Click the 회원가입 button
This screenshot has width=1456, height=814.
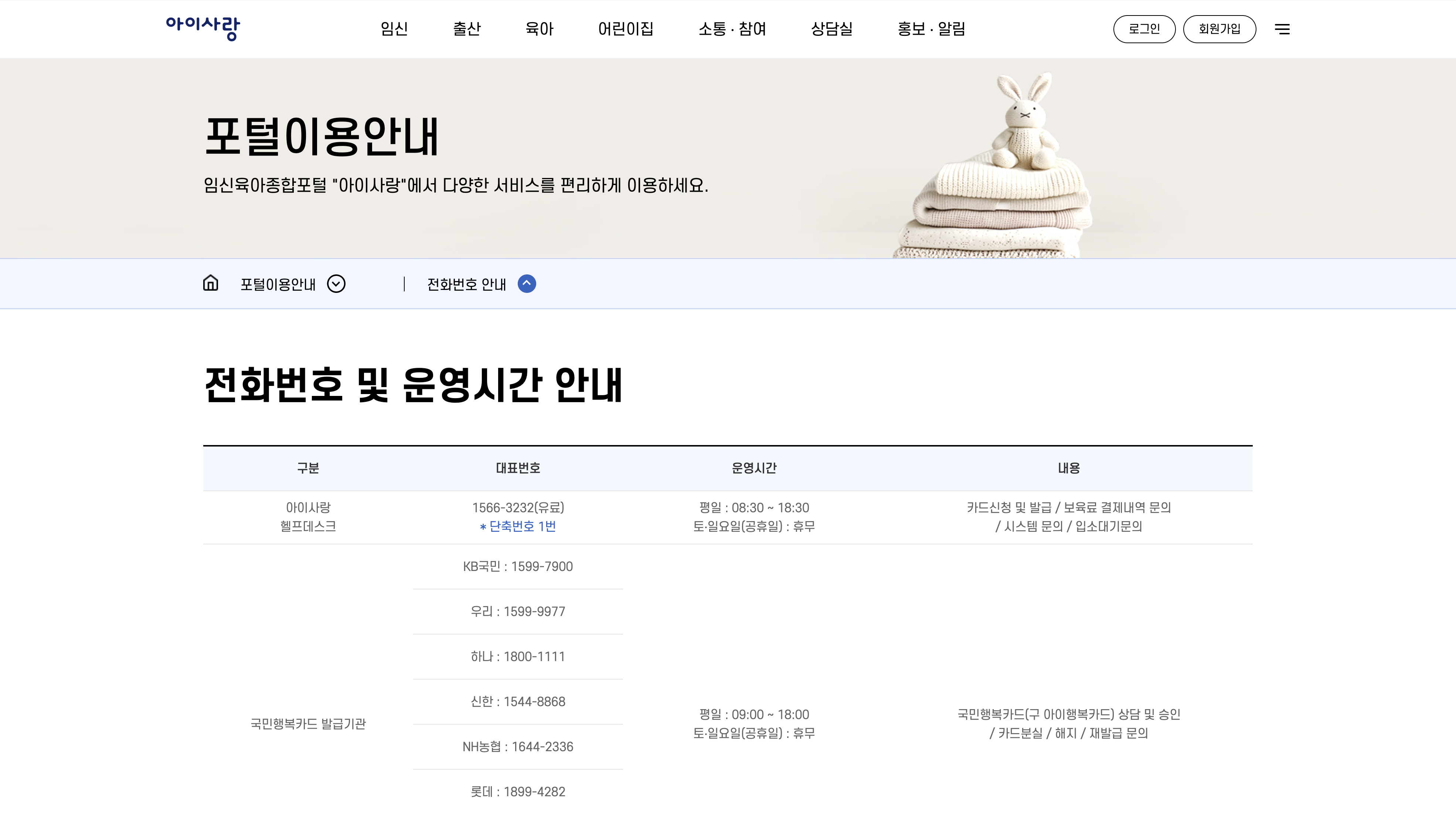coord(1219,29)
